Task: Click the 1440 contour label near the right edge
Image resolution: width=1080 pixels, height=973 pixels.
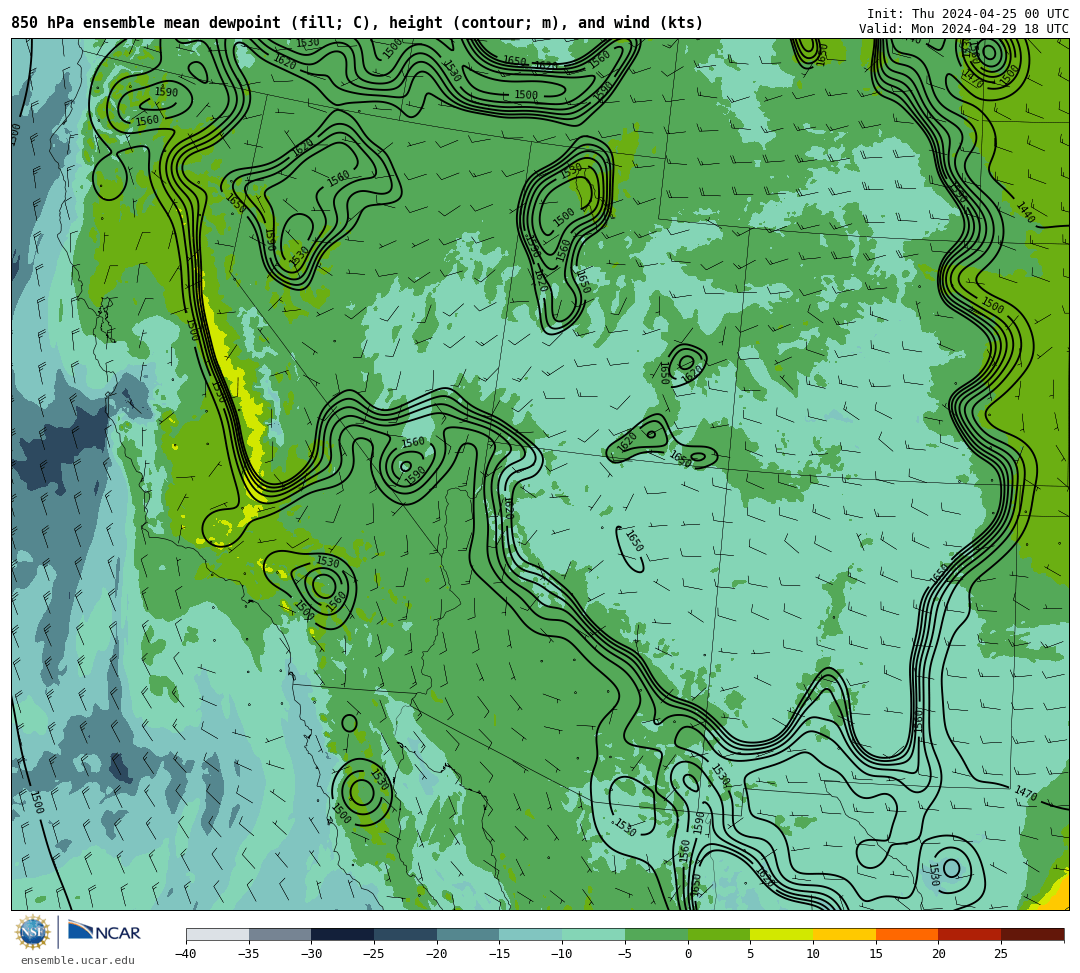Action: (x=1026, y=212)
